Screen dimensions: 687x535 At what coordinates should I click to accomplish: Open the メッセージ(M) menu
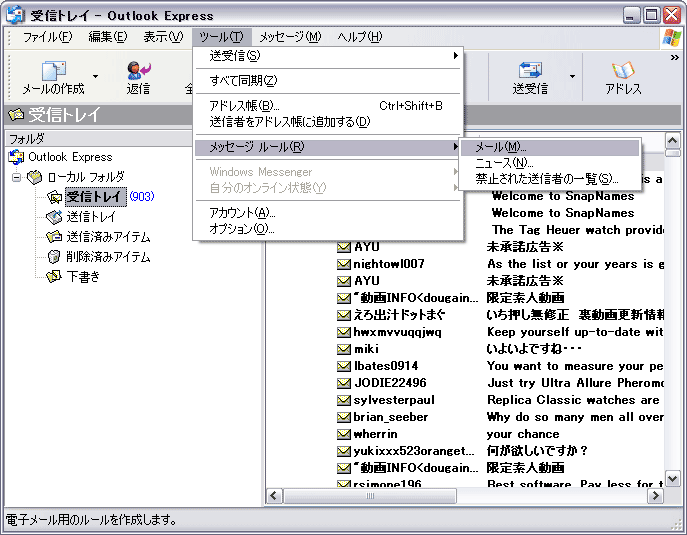[290, 37]
